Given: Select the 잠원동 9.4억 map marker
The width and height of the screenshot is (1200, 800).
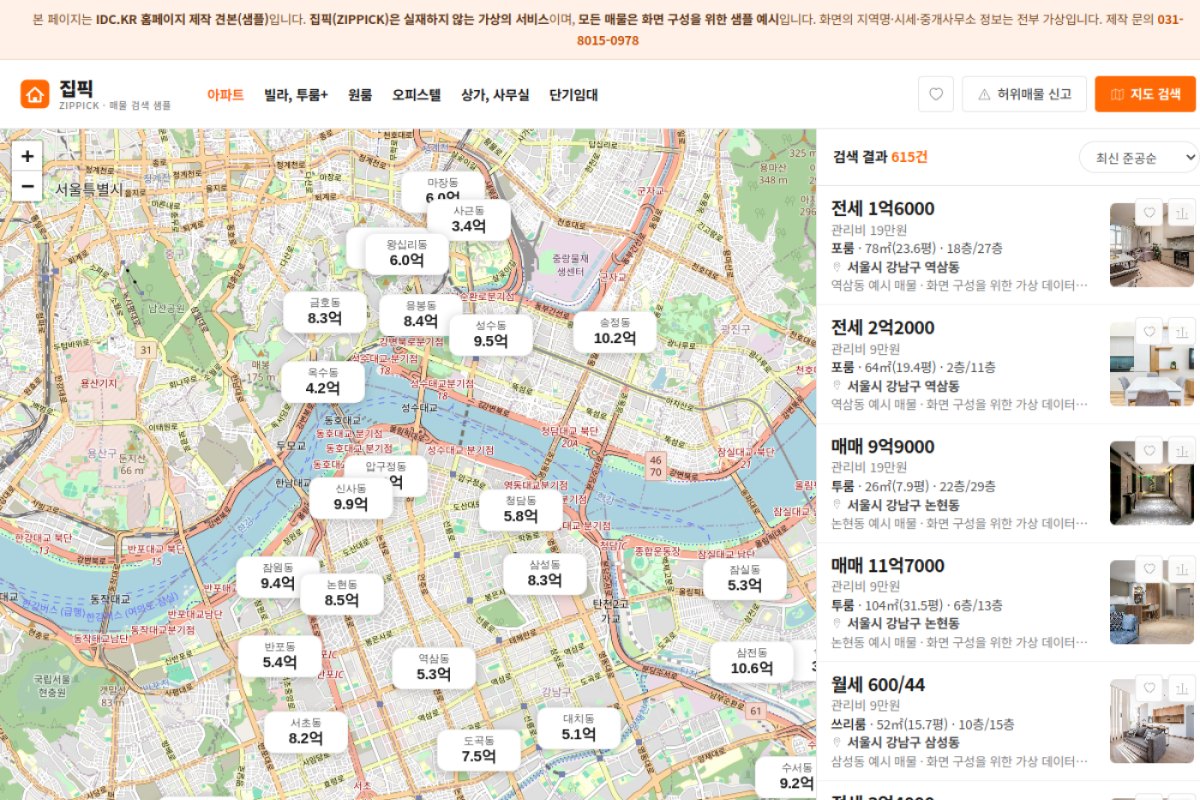Looking at the screenshot, I should coord(278,576).
